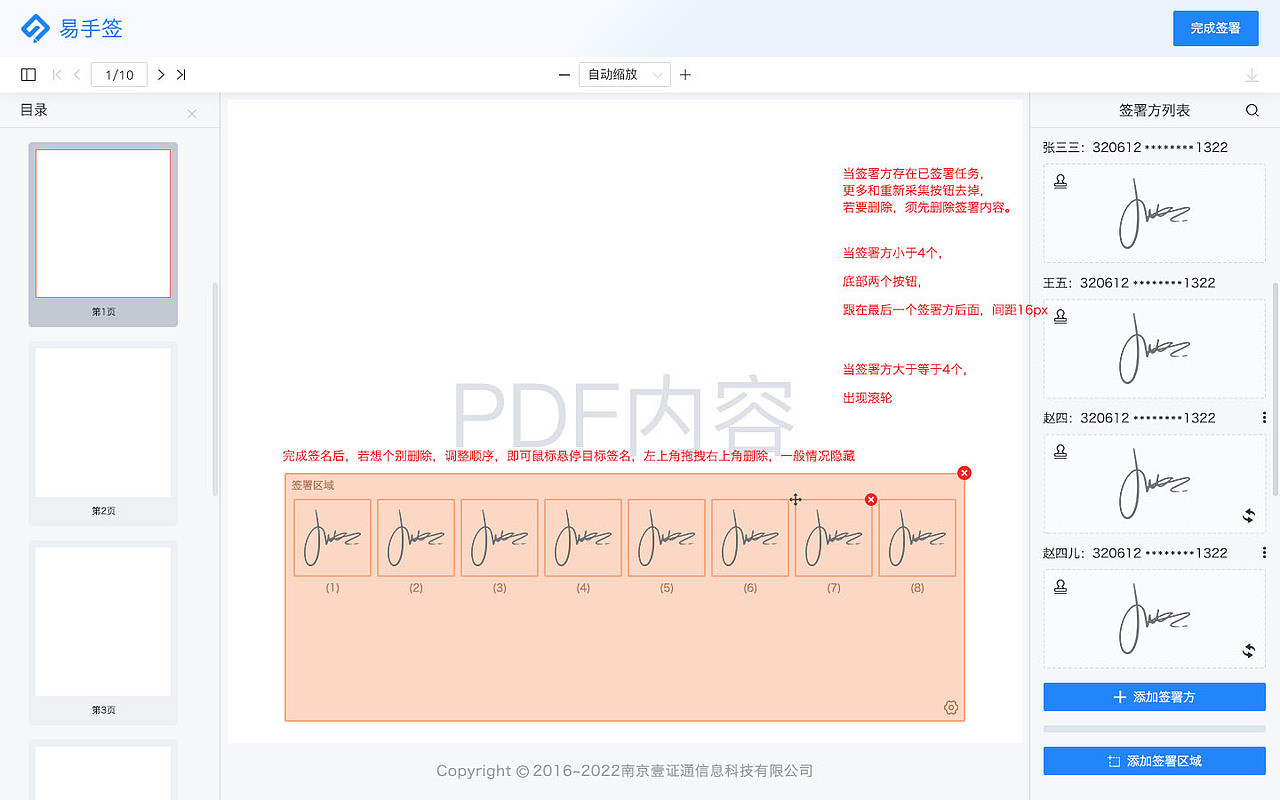Click the 添加签署方 button

click(1154, 697)
